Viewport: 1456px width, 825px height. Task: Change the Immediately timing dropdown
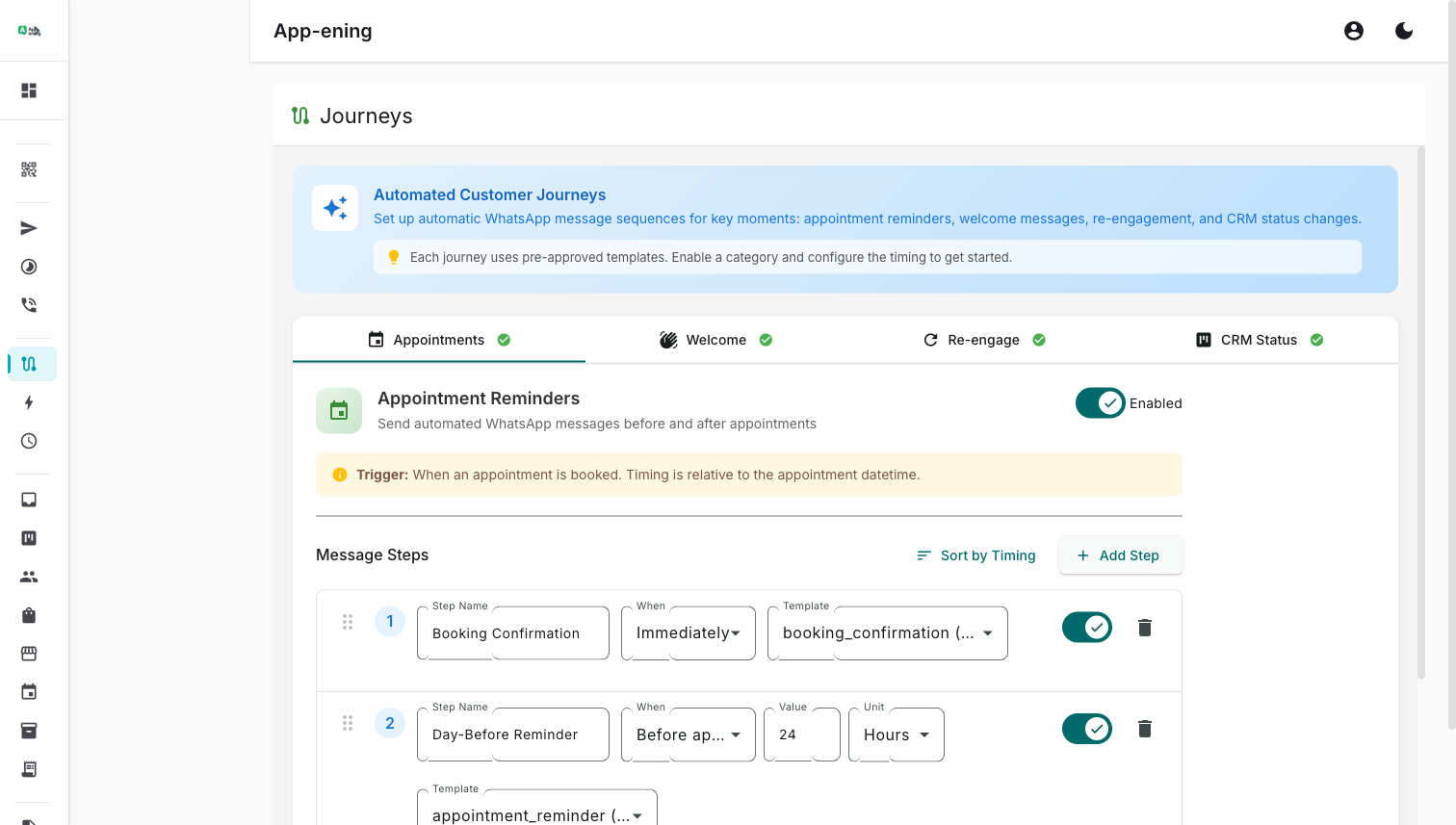687,632
